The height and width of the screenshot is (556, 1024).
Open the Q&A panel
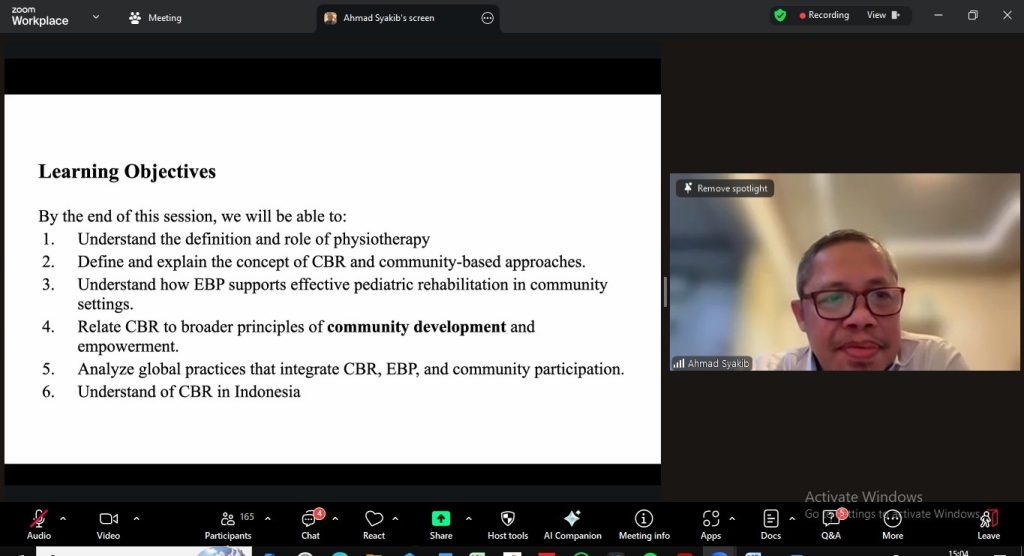point(831,523)
